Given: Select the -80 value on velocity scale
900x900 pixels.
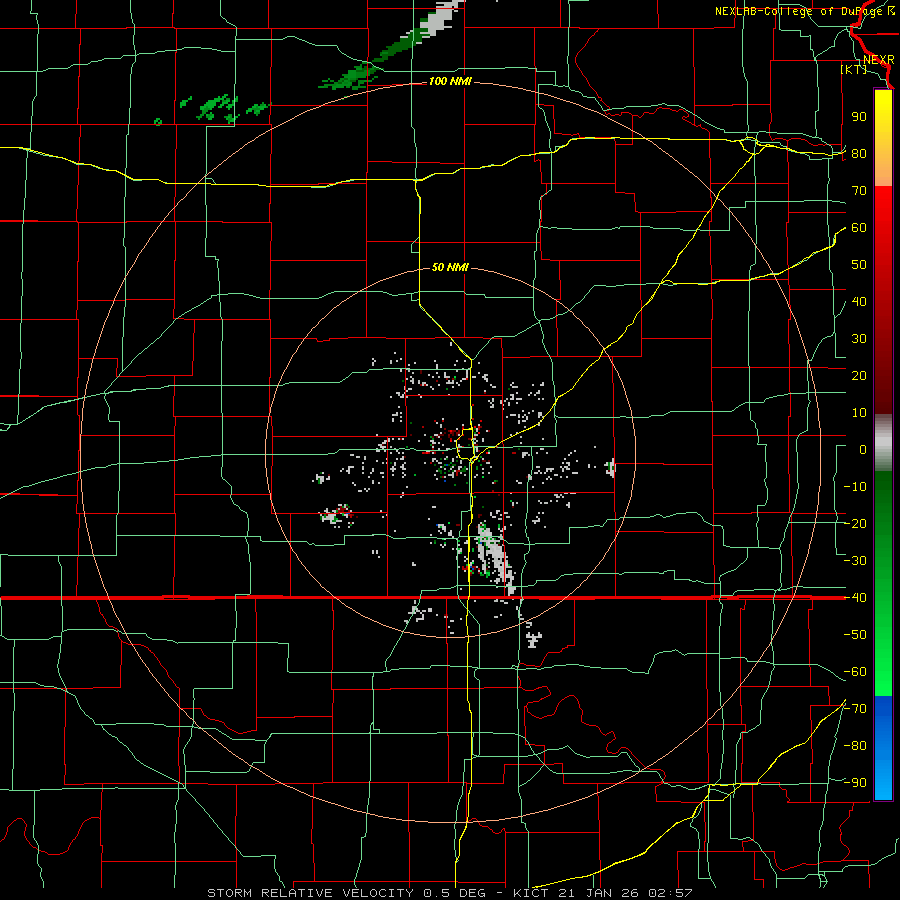Looking at the screenshot, I should point(855,746).
